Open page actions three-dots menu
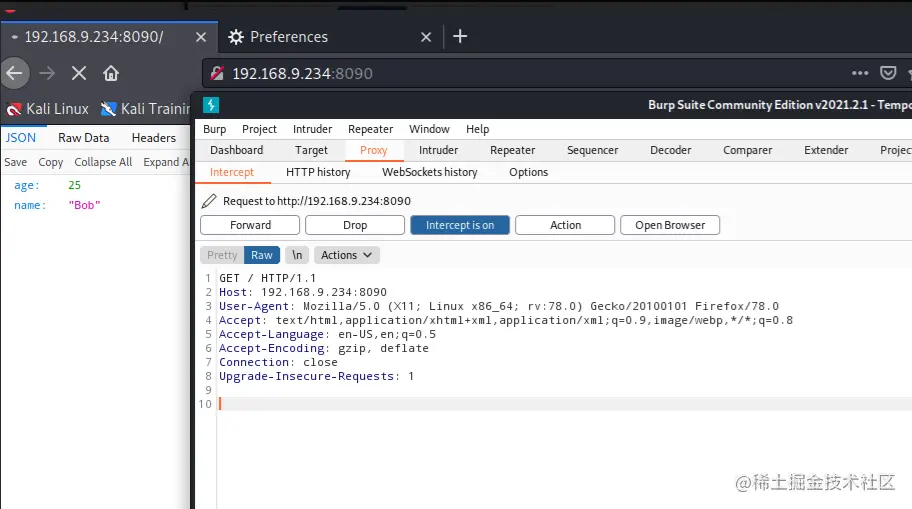 click(x=860, y=73)
